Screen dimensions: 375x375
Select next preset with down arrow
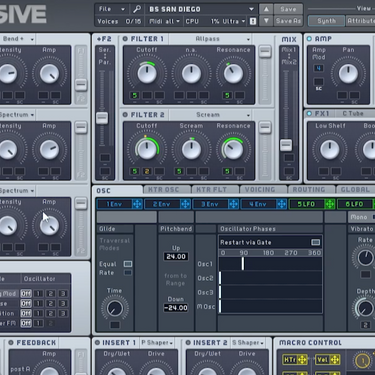tap(266, 21)
